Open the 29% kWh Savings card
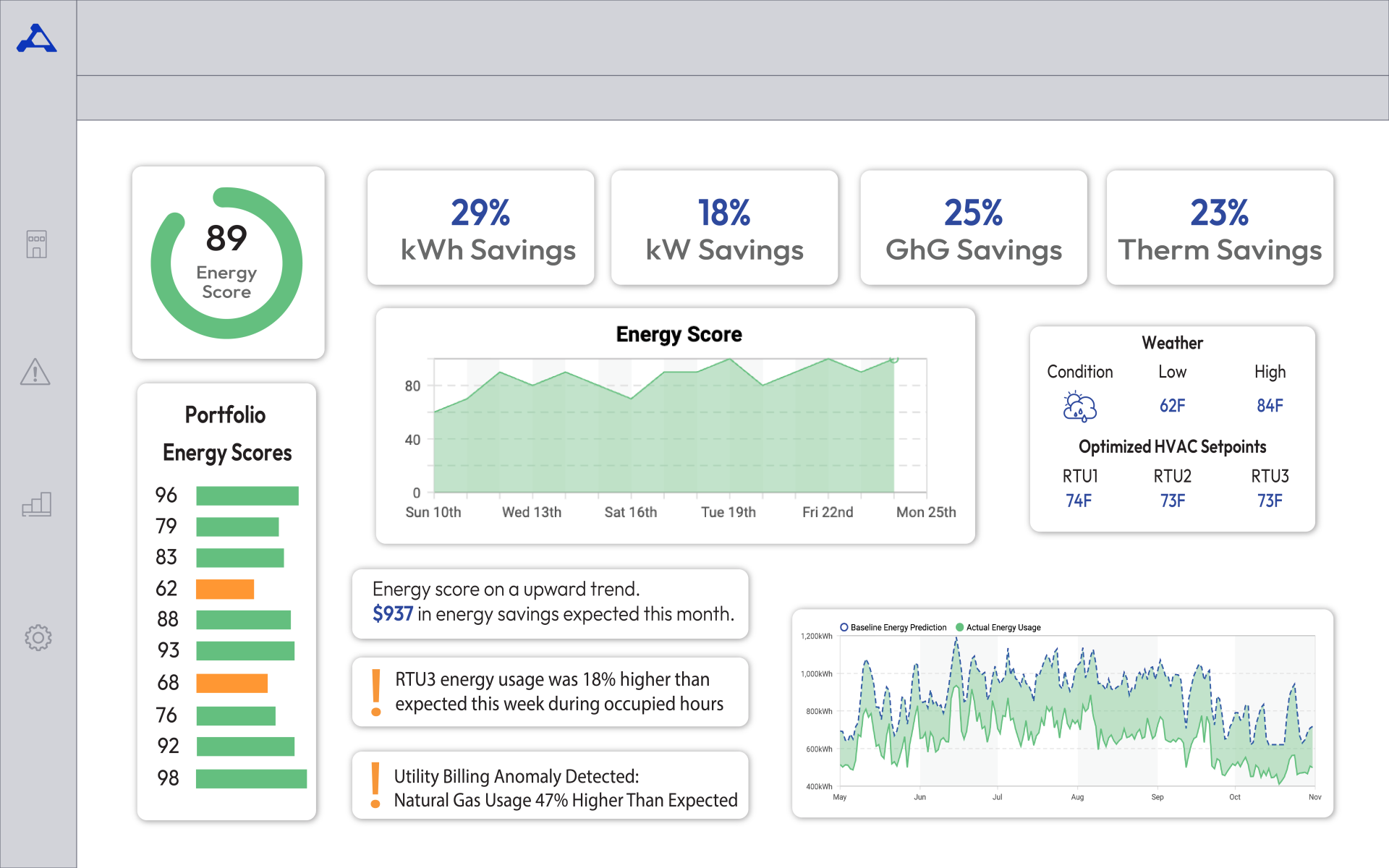This screenshot has width=1389, height=868. coord(480,228)
